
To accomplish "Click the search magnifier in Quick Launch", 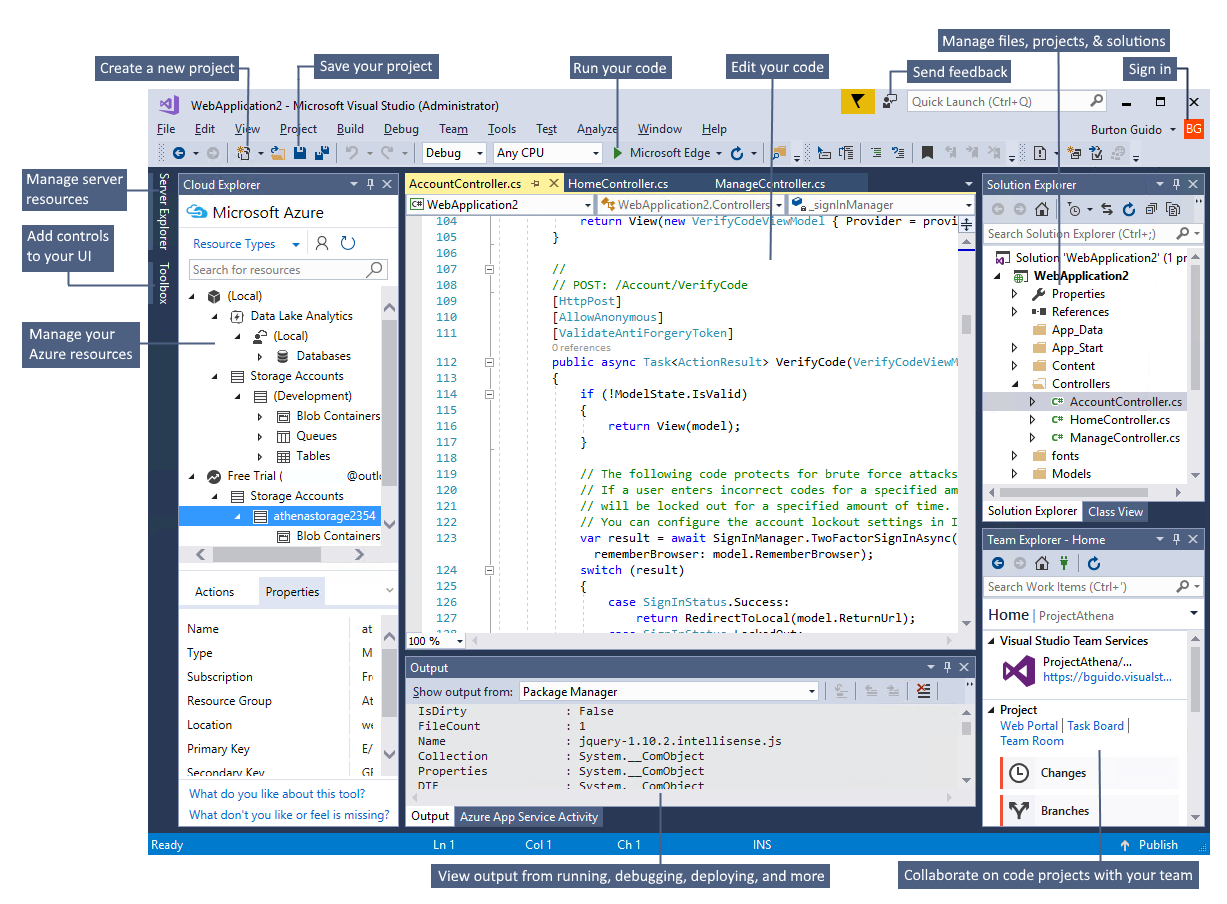I will (1097, 101).
